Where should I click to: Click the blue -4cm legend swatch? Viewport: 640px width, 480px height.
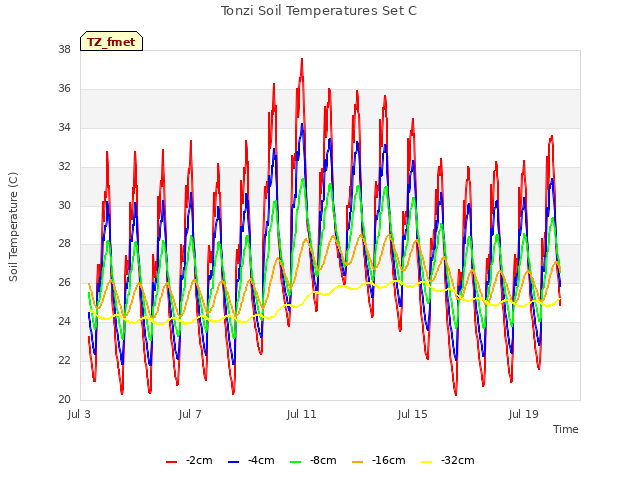tap(233, 462)
